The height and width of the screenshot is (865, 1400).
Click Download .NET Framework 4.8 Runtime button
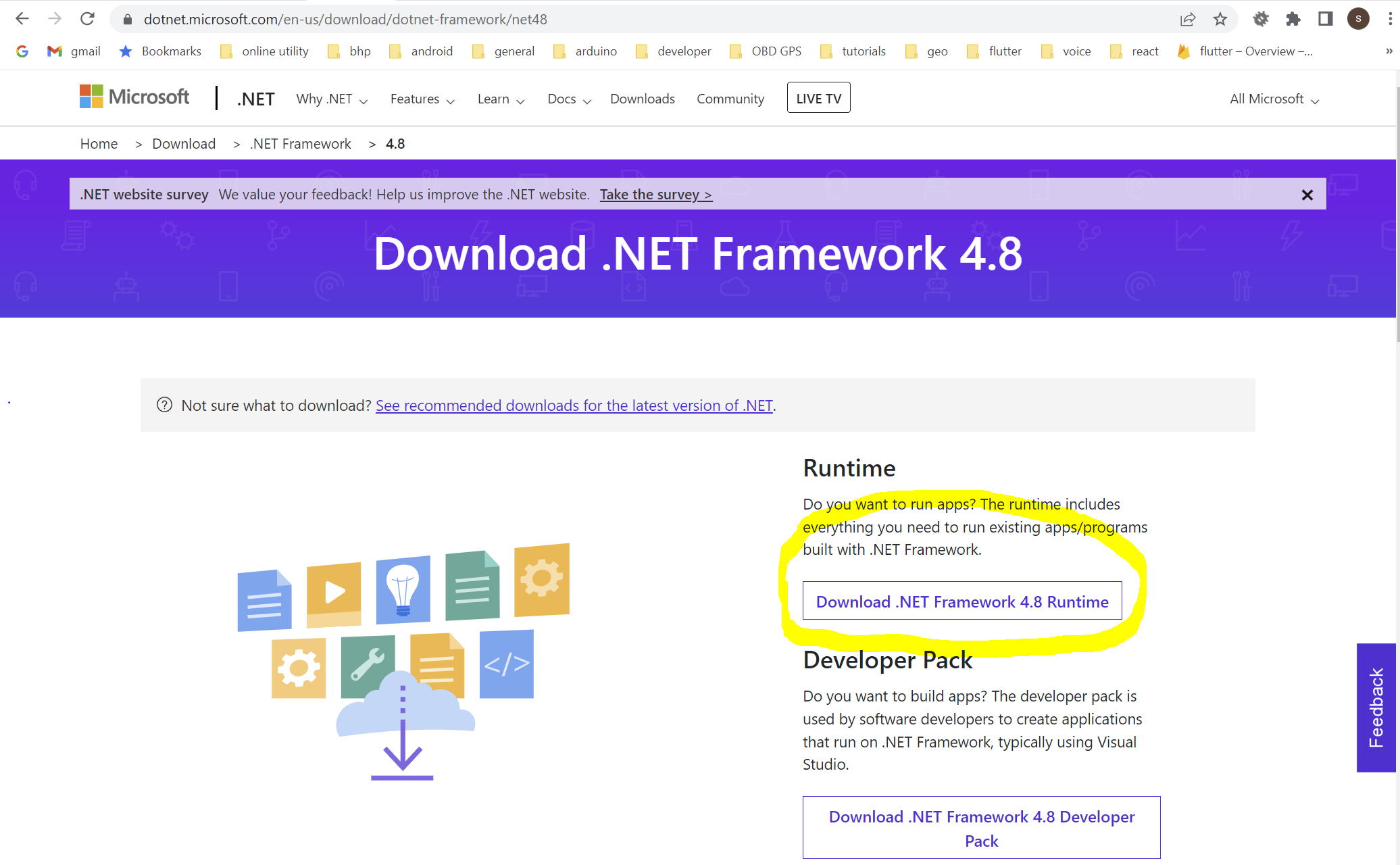coord(961,601)
